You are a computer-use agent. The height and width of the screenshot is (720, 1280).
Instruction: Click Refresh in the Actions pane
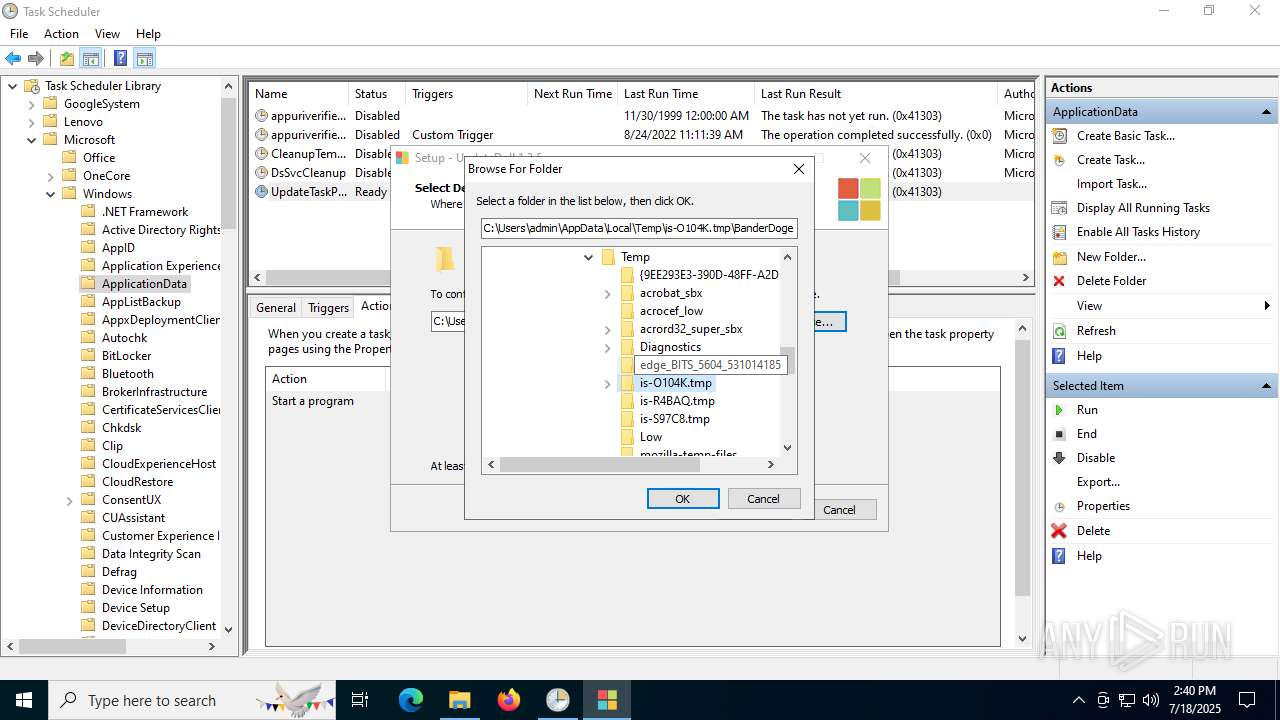[x=1096, y=331]
